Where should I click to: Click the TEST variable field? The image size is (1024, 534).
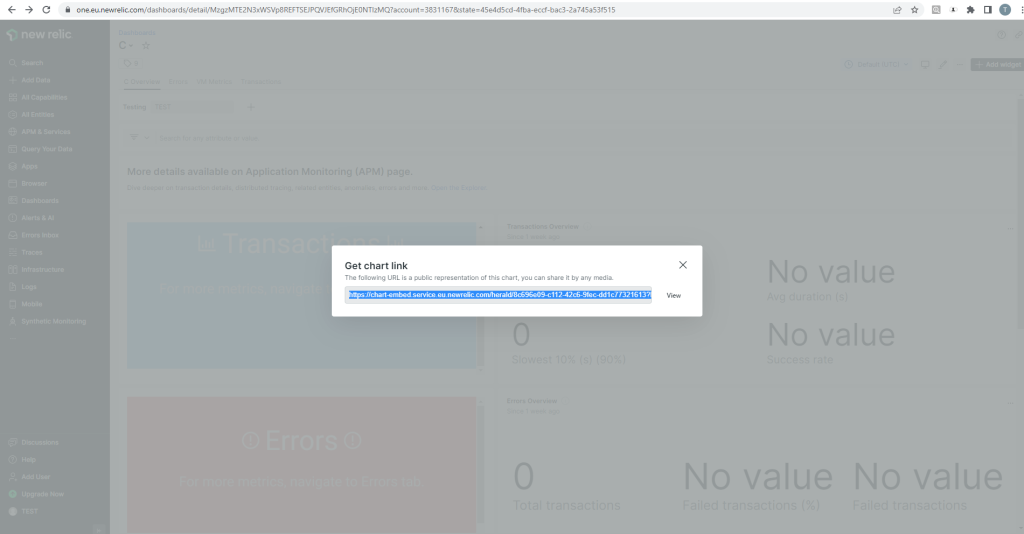tap(193, 107)
